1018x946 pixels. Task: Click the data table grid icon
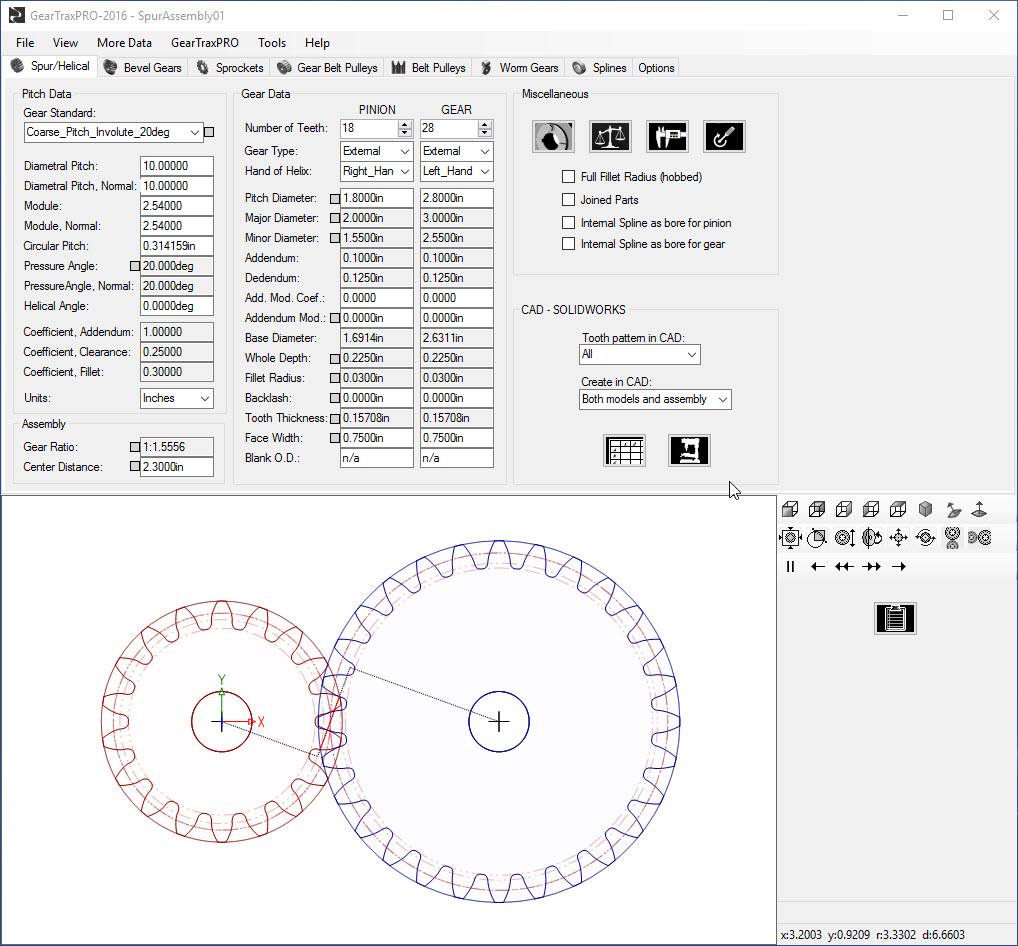tap(625, 450)
